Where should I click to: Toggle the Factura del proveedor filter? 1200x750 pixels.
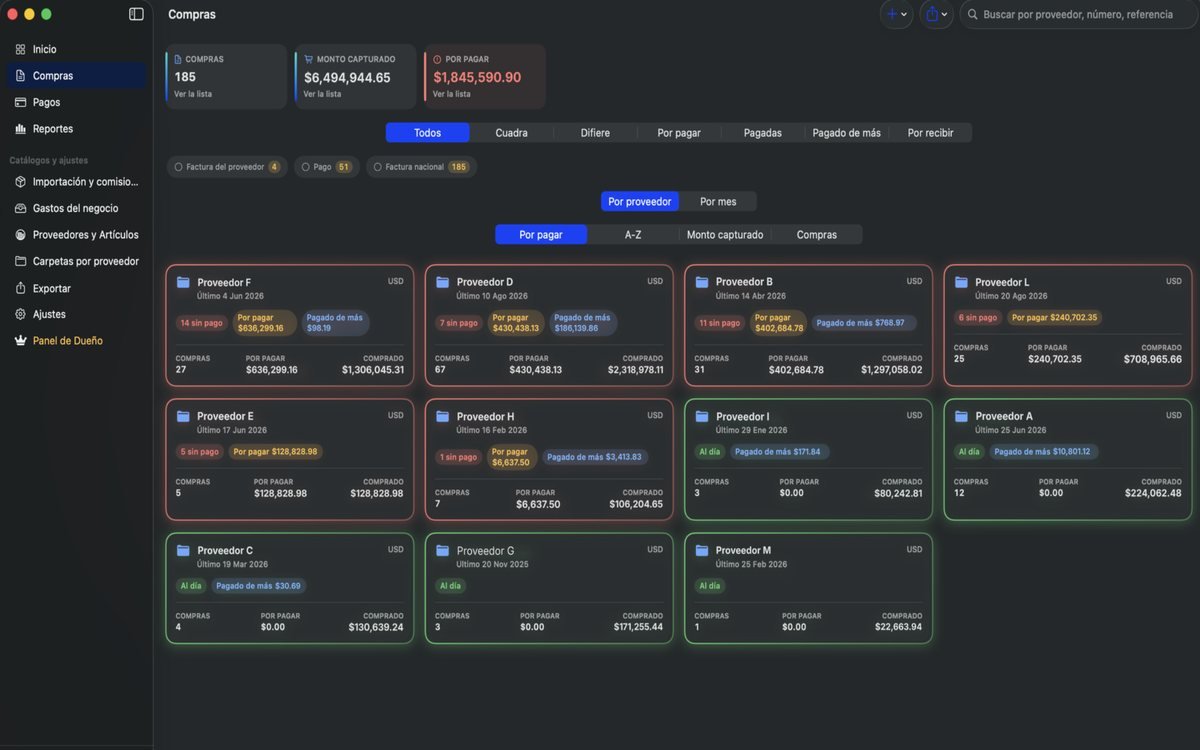pos(227,167)
